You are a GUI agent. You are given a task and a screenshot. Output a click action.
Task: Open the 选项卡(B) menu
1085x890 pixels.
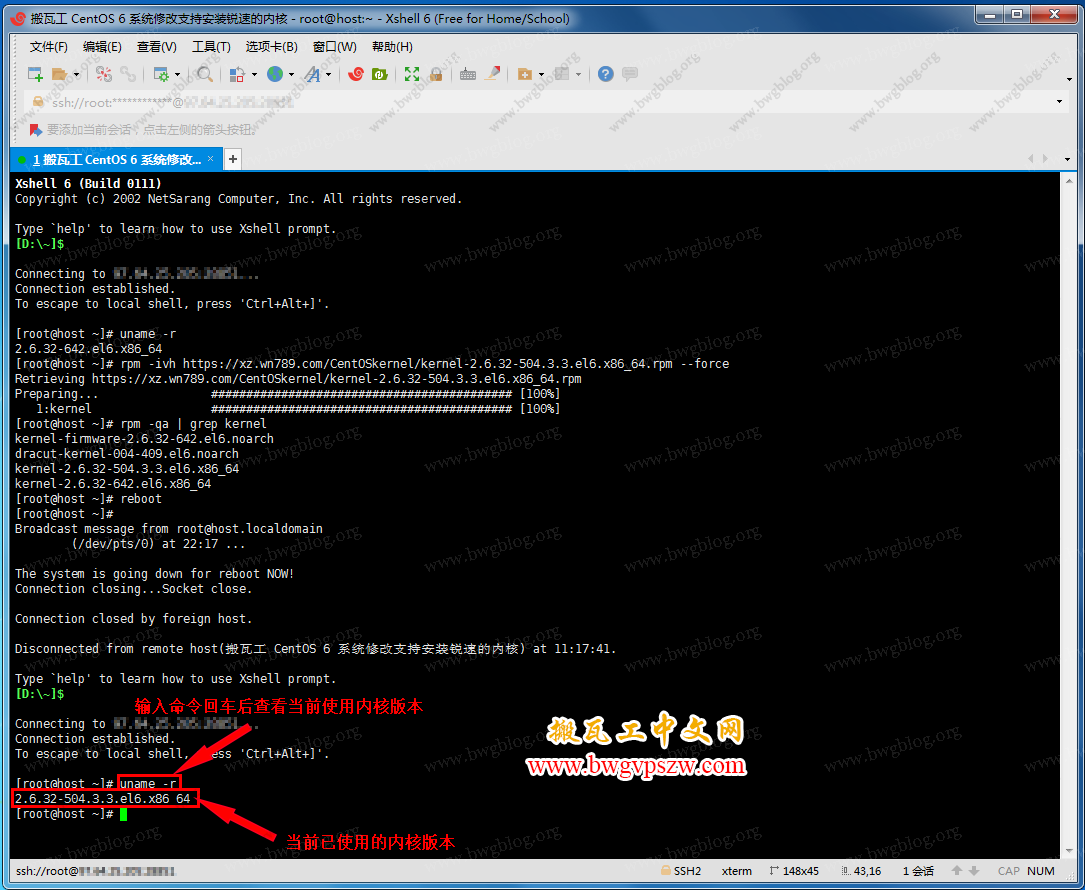point(271,47)
